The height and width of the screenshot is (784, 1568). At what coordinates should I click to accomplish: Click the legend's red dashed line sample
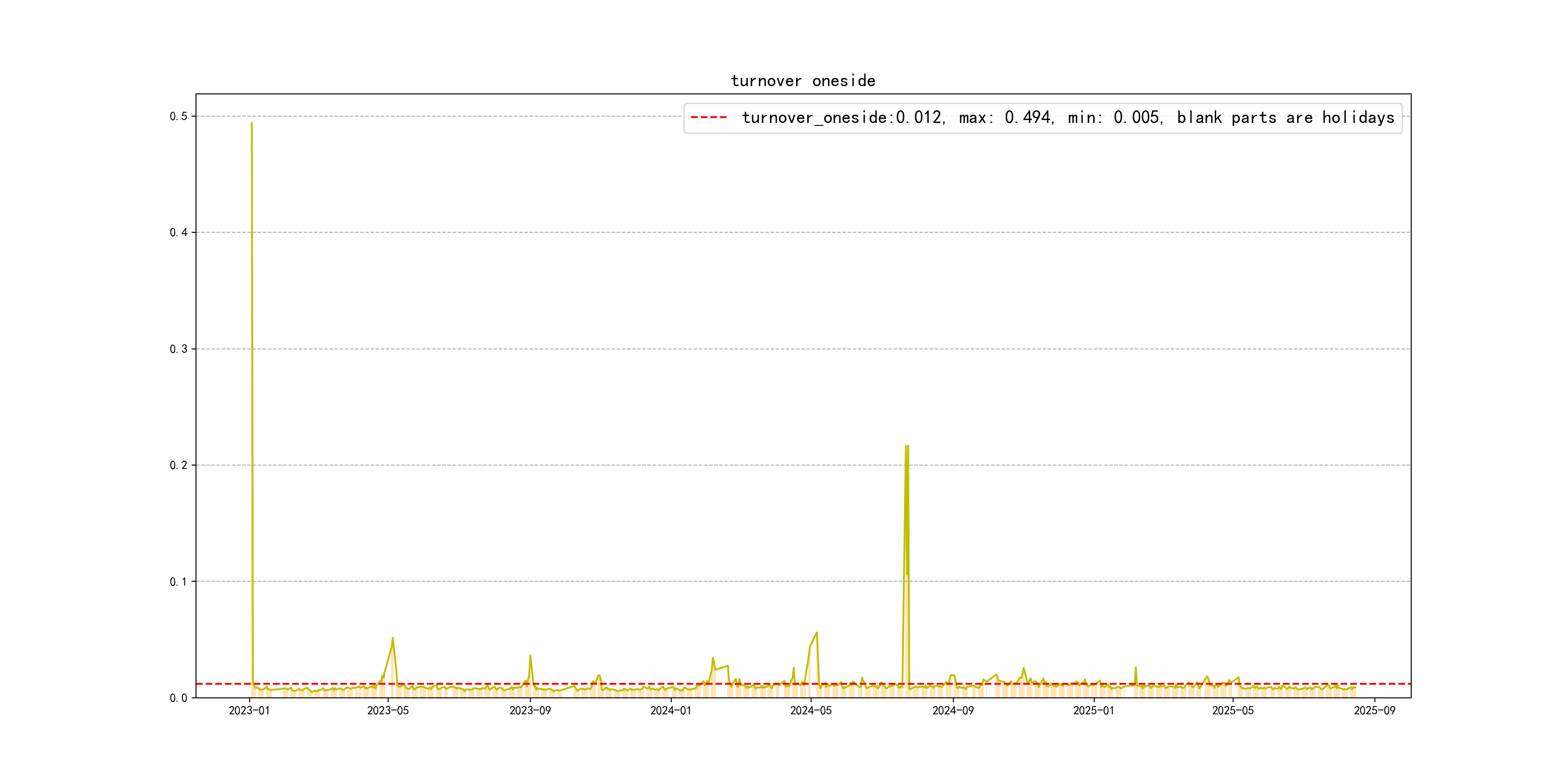tap(709, 118)
